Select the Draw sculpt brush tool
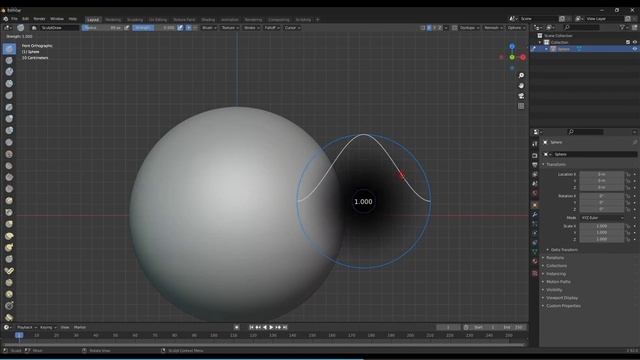Screen dimensions: 640x360 click(x=9, y=49)
